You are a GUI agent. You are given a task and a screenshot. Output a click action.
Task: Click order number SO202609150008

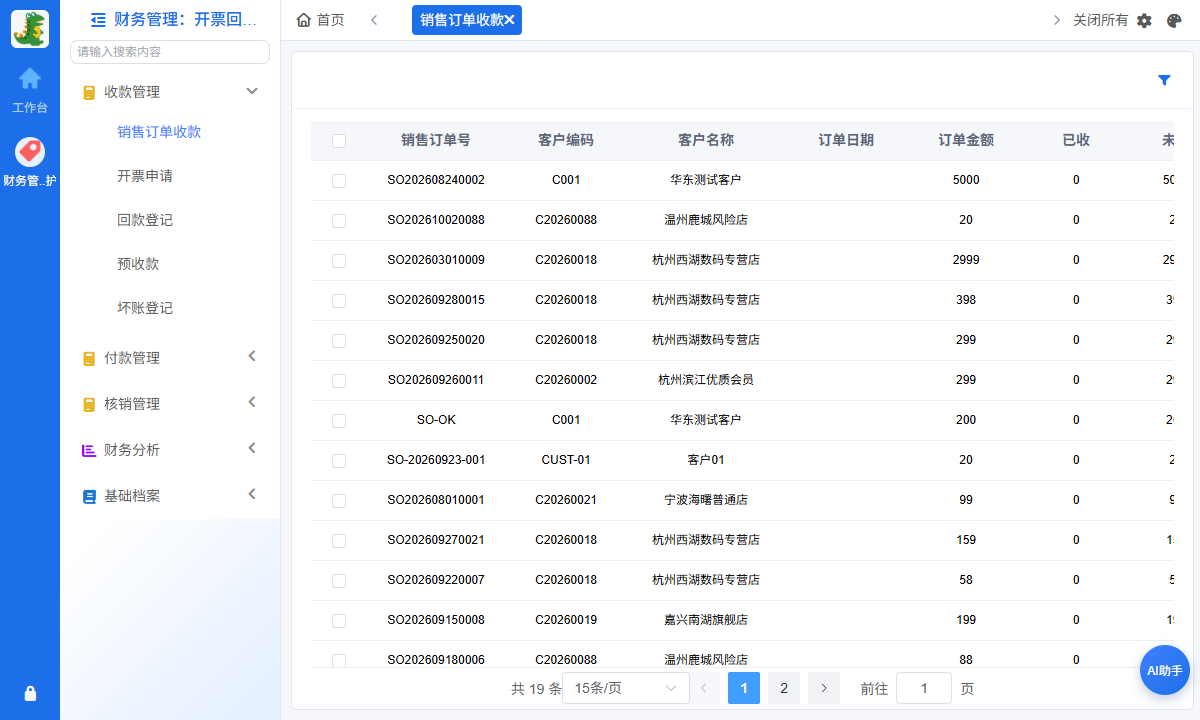coord(436,620)
